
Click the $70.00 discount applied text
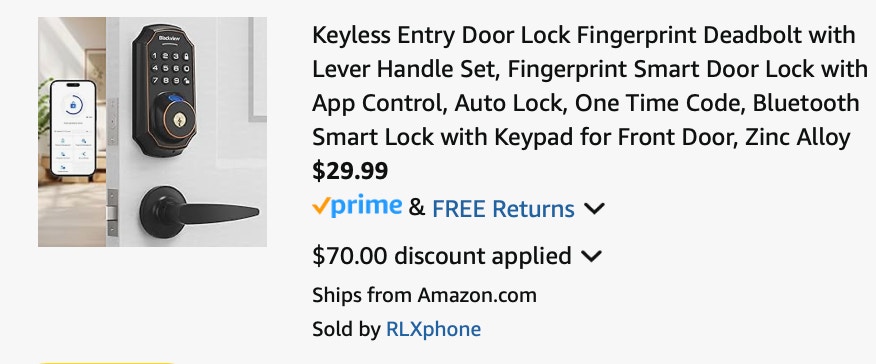click(441, 256)
